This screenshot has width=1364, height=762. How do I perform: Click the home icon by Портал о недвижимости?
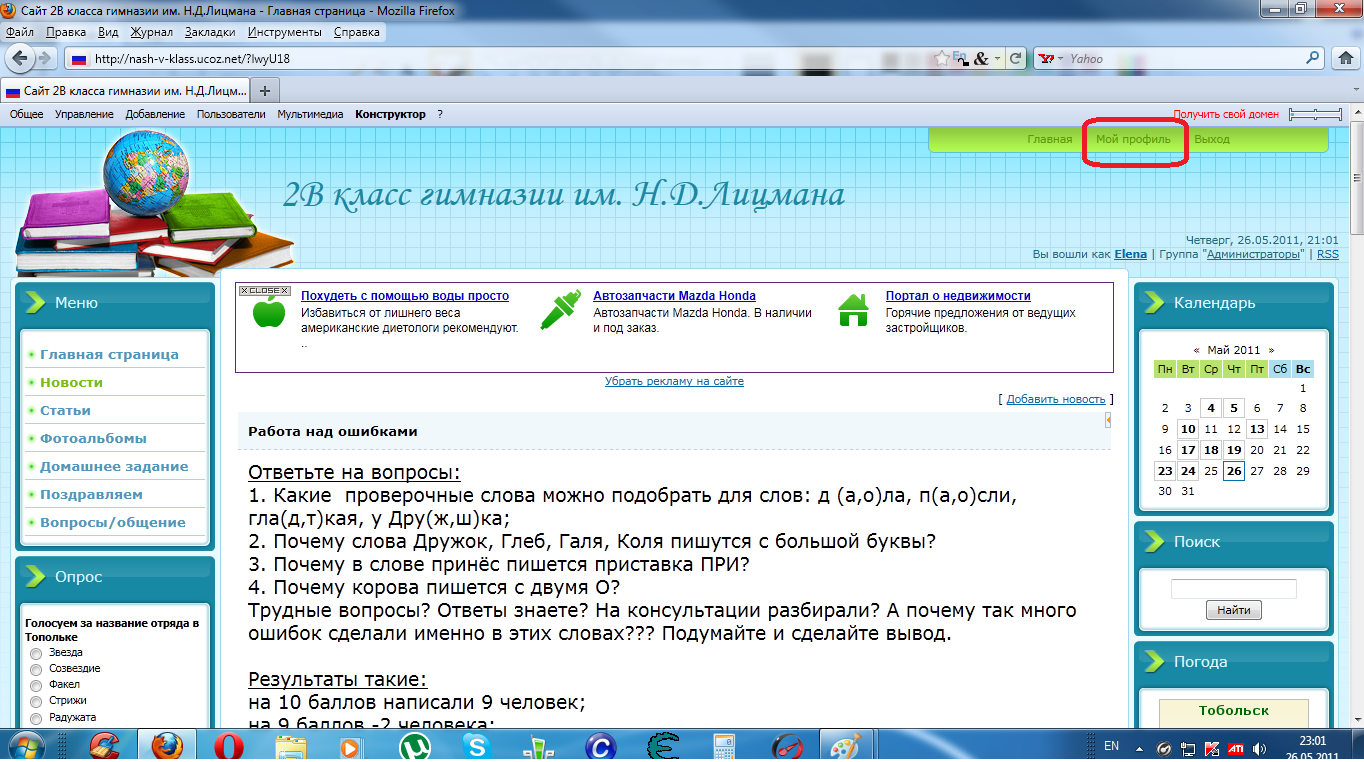[x=853, y=310]
